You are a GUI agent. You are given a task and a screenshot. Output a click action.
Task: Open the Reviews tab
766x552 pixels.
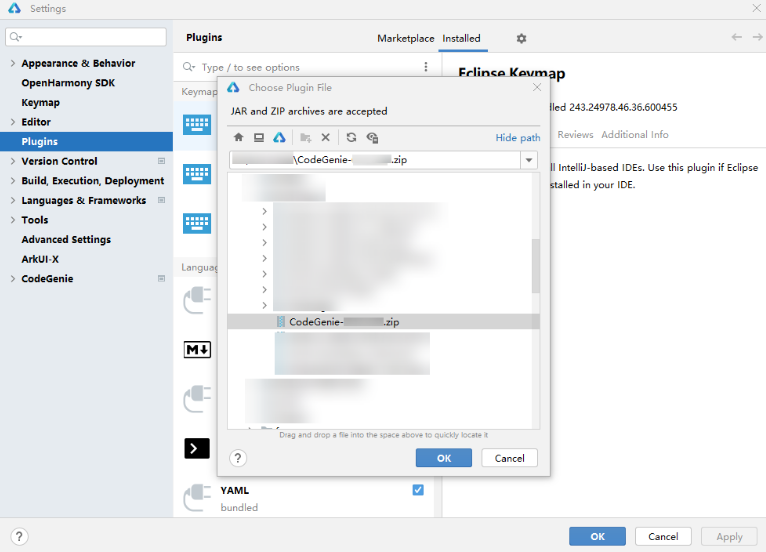[575, 134]
